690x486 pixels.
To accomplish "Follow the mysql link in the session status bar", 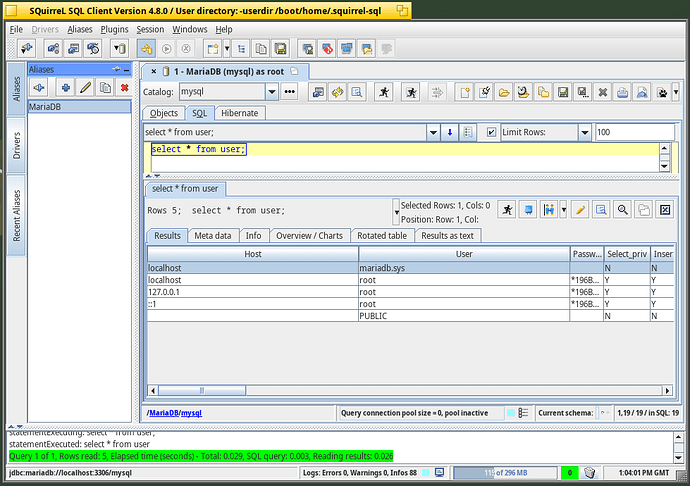I will tap(191, 413).
